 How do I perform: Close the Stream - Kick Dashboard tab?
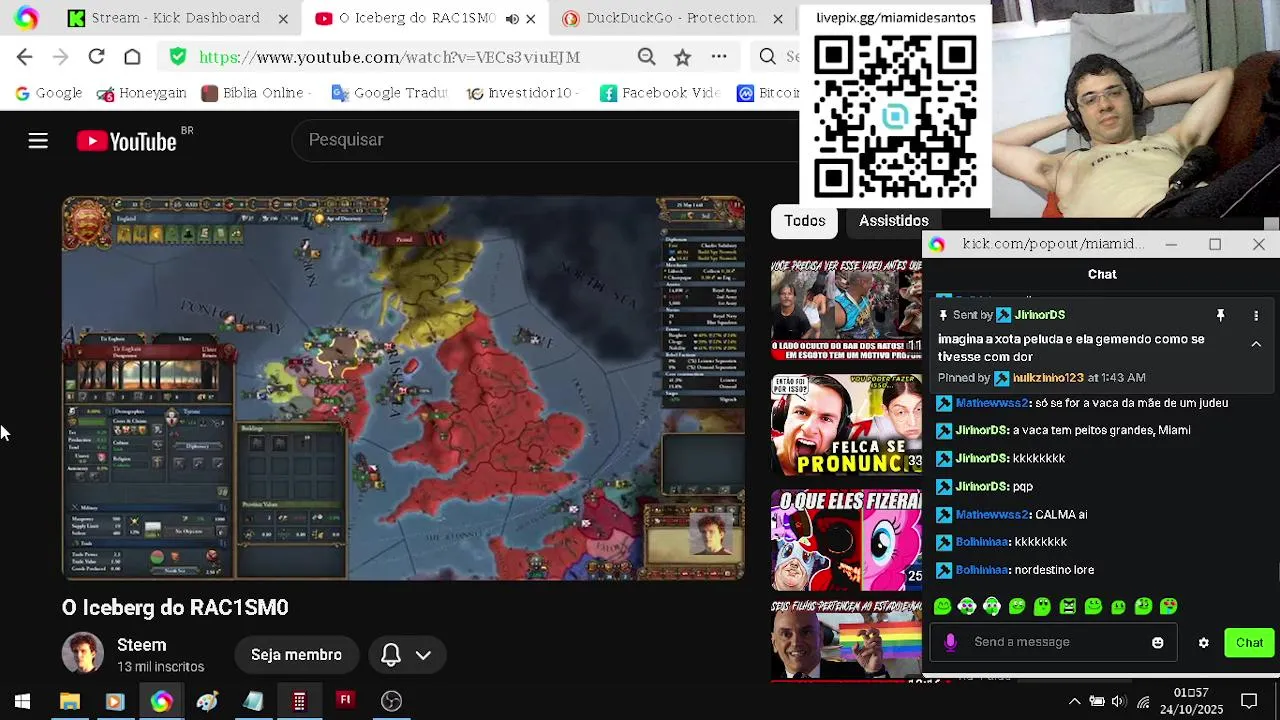point(283,18)
